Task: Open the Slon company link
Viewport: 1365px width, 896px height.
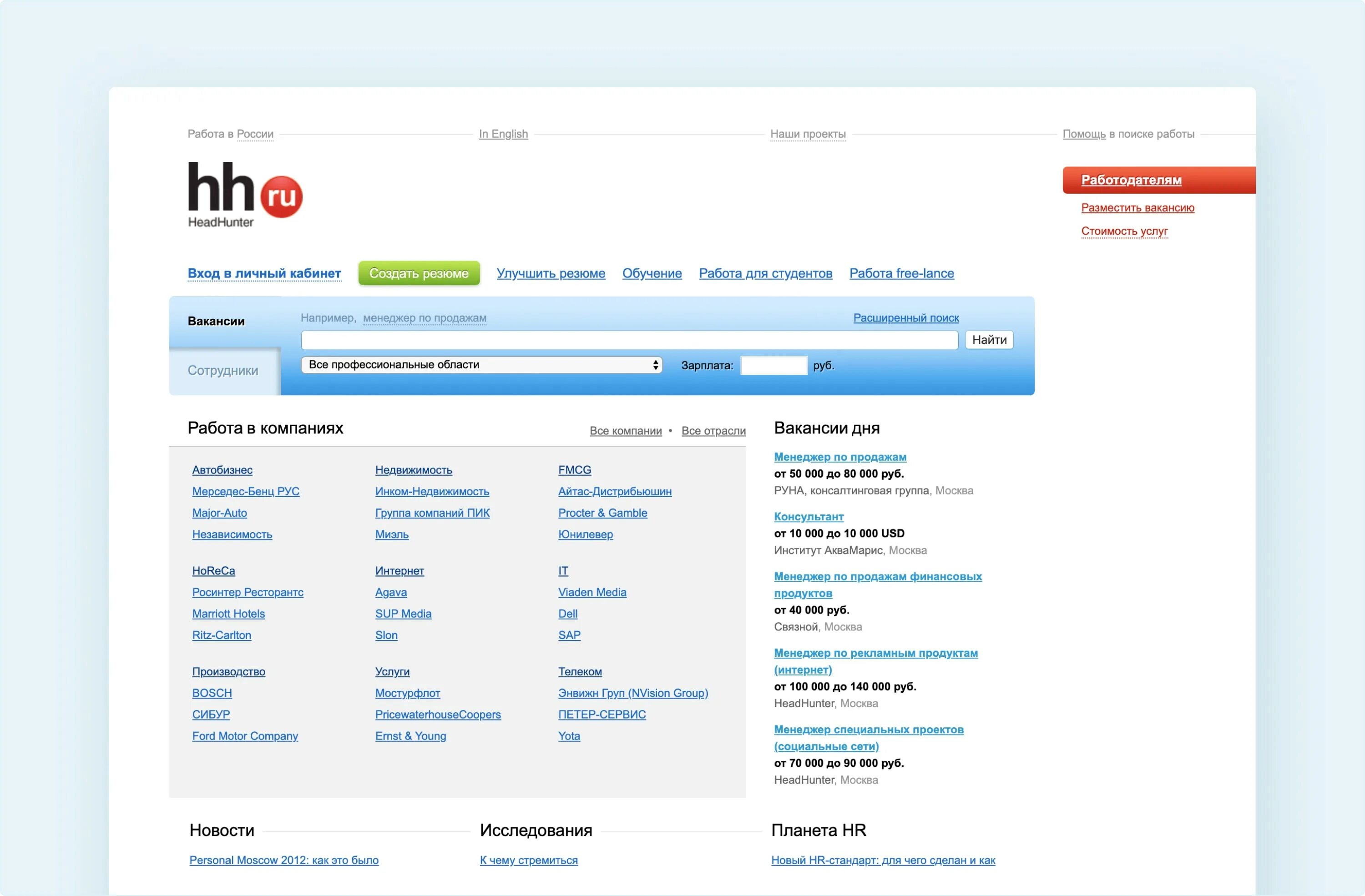Action: pyautogui.click(x=386, y=635)
